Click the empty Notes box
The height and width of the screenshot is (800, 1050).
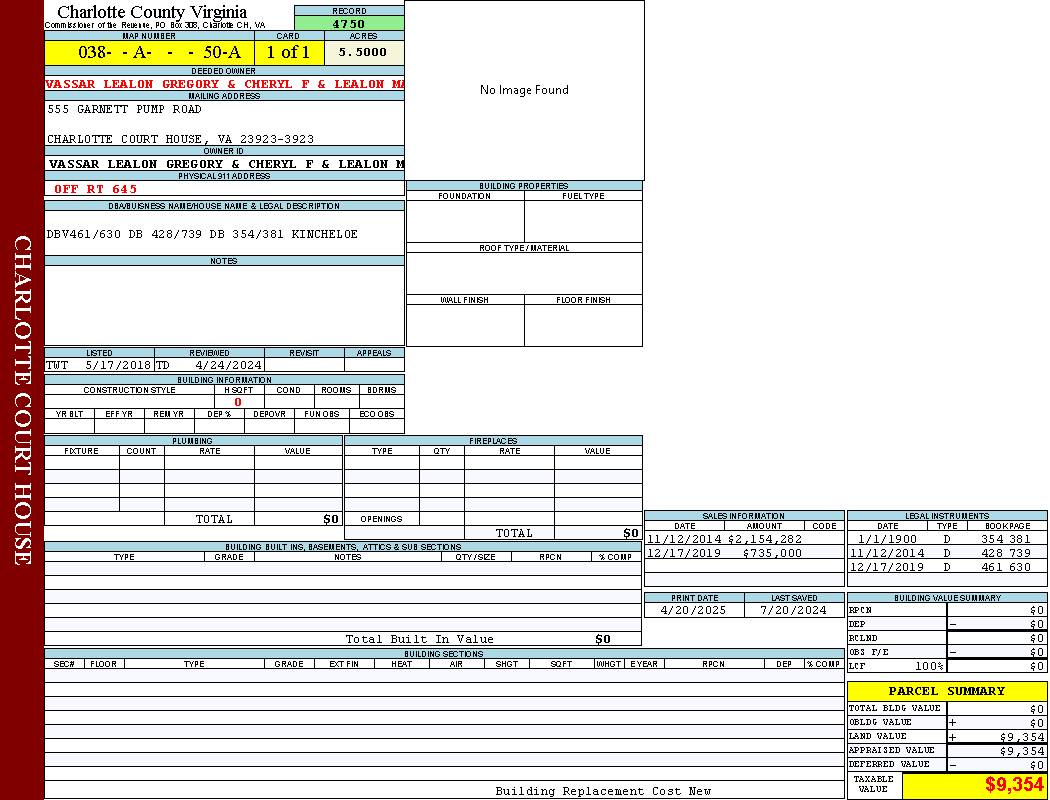coord(224,305)
